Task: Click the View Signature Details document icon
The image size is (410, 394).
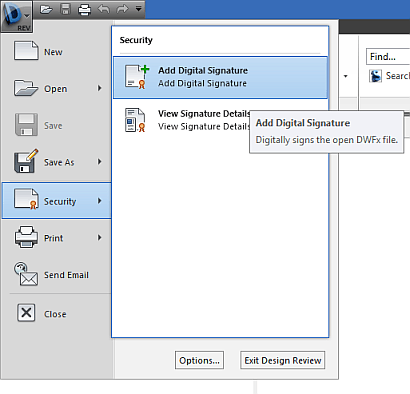Action: tap(135, 120)
